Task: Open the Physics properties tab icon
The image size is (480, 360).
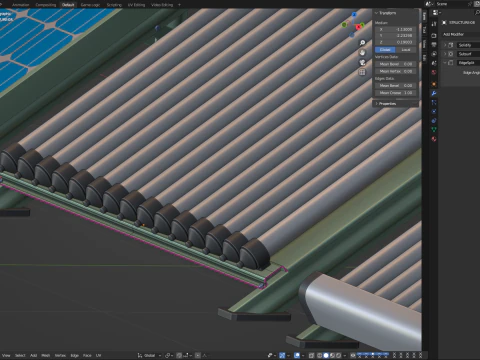Action: (434, 112)
